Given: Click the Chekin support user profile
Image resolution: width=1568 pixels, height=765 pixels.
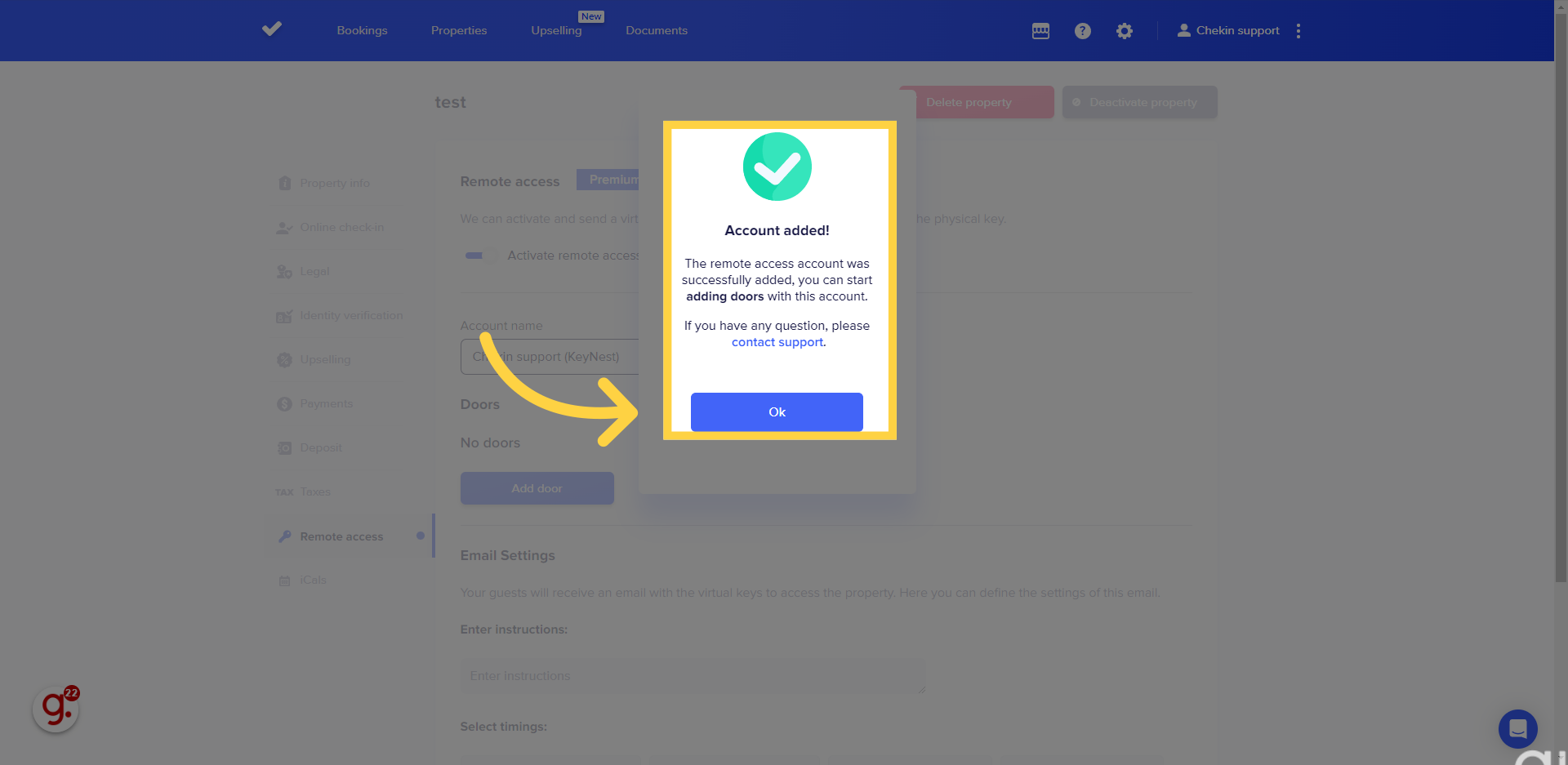Looking at the screenshot, I should 1228,31.
